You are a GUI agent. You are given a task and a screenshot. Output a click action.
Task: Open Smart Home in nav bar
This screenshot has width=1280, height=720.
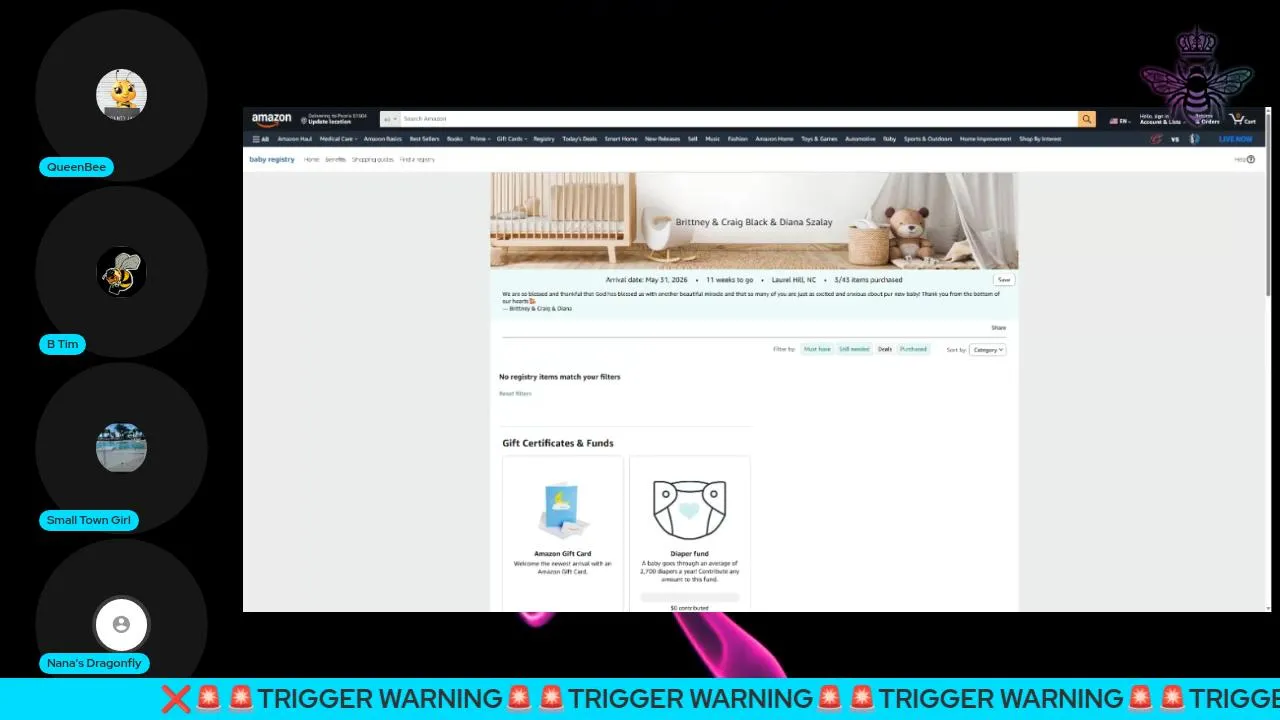pos(620,139)
